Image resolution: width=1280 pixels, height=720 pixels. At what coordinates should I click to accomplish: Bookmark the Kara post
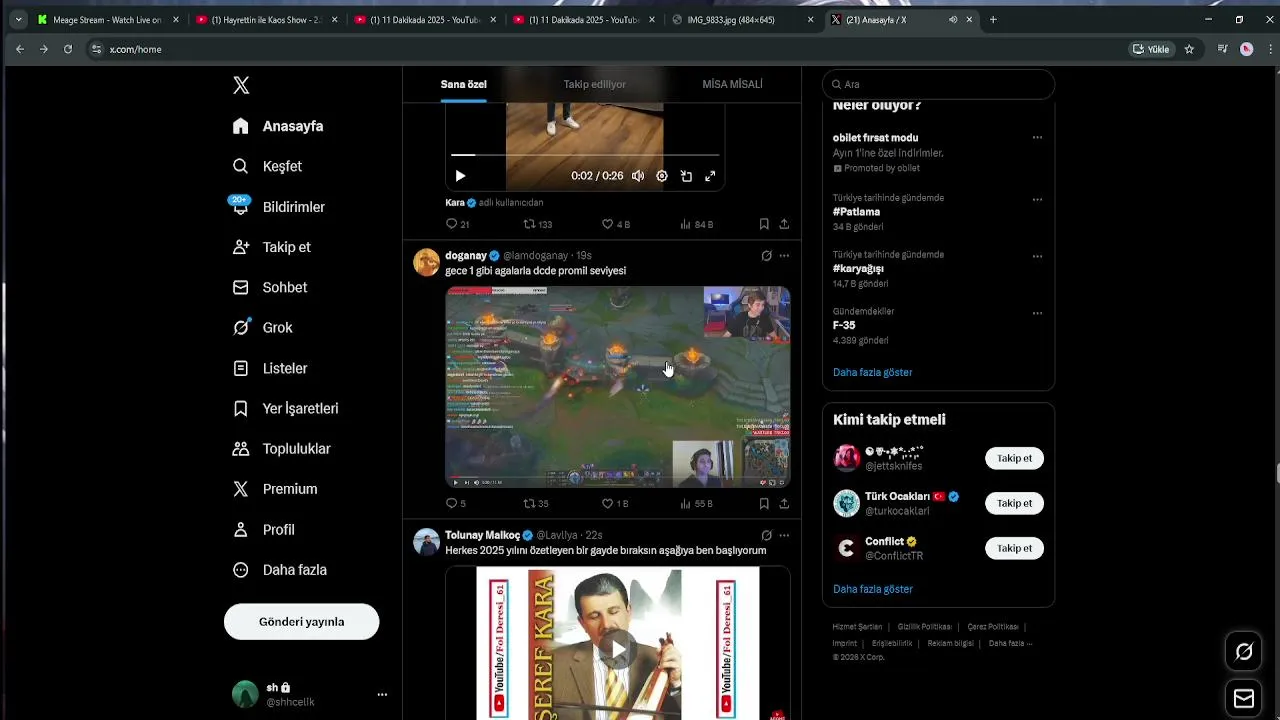coord(764,224)
